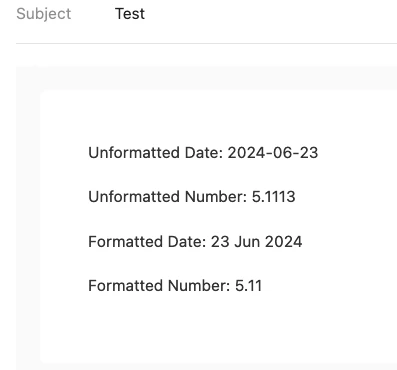Viewport: 397px width, 370px height.
Task: Click the divider line below Subject row
Action: (x=206, y=43)
